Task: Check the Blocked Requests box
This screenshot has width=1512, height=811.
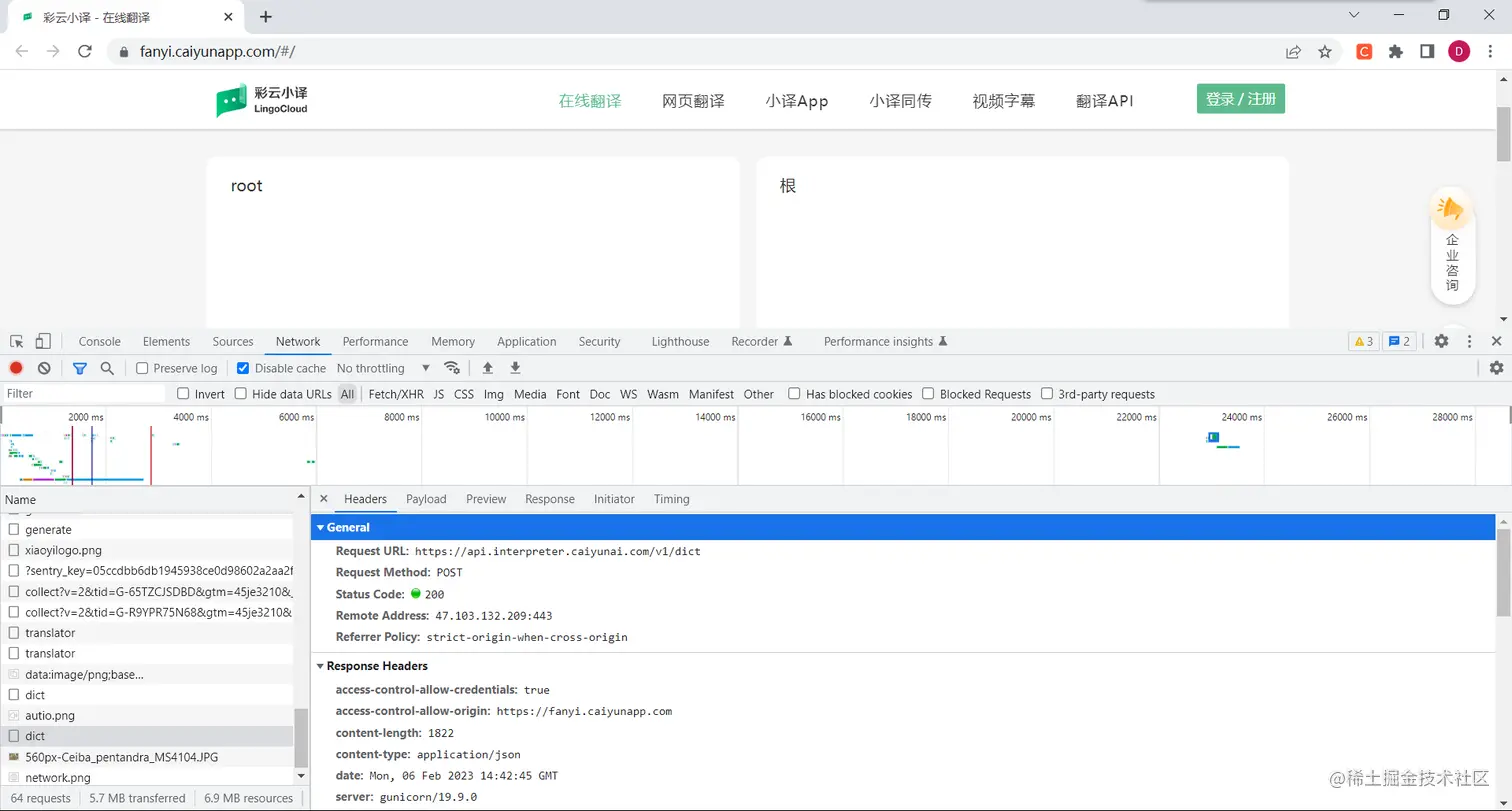Action: 928,394
